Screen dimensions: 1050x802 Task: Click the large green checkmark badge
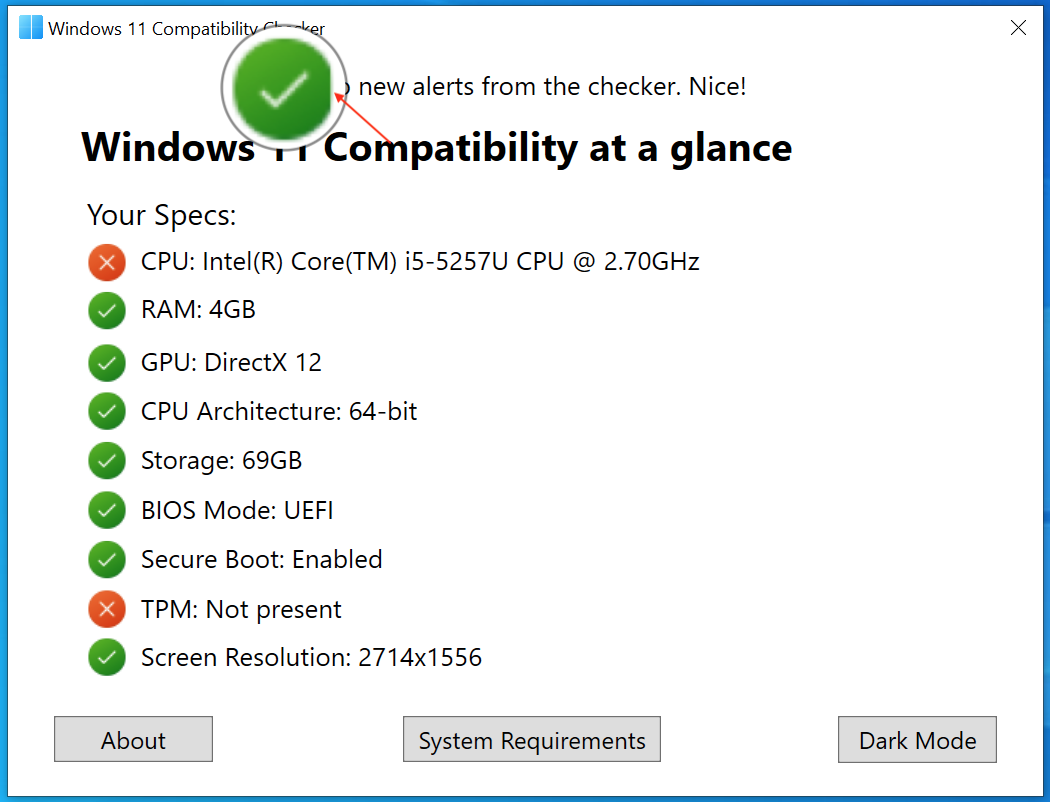[283, 88]
